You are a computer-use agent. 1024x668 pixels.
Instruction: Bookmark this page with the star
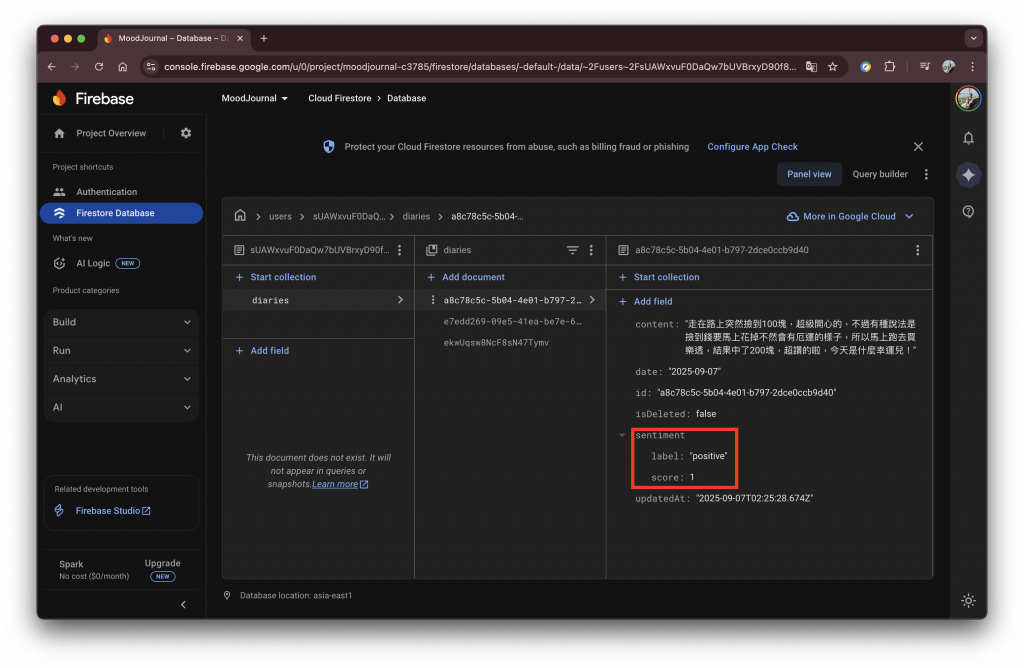tap(833, 67)
